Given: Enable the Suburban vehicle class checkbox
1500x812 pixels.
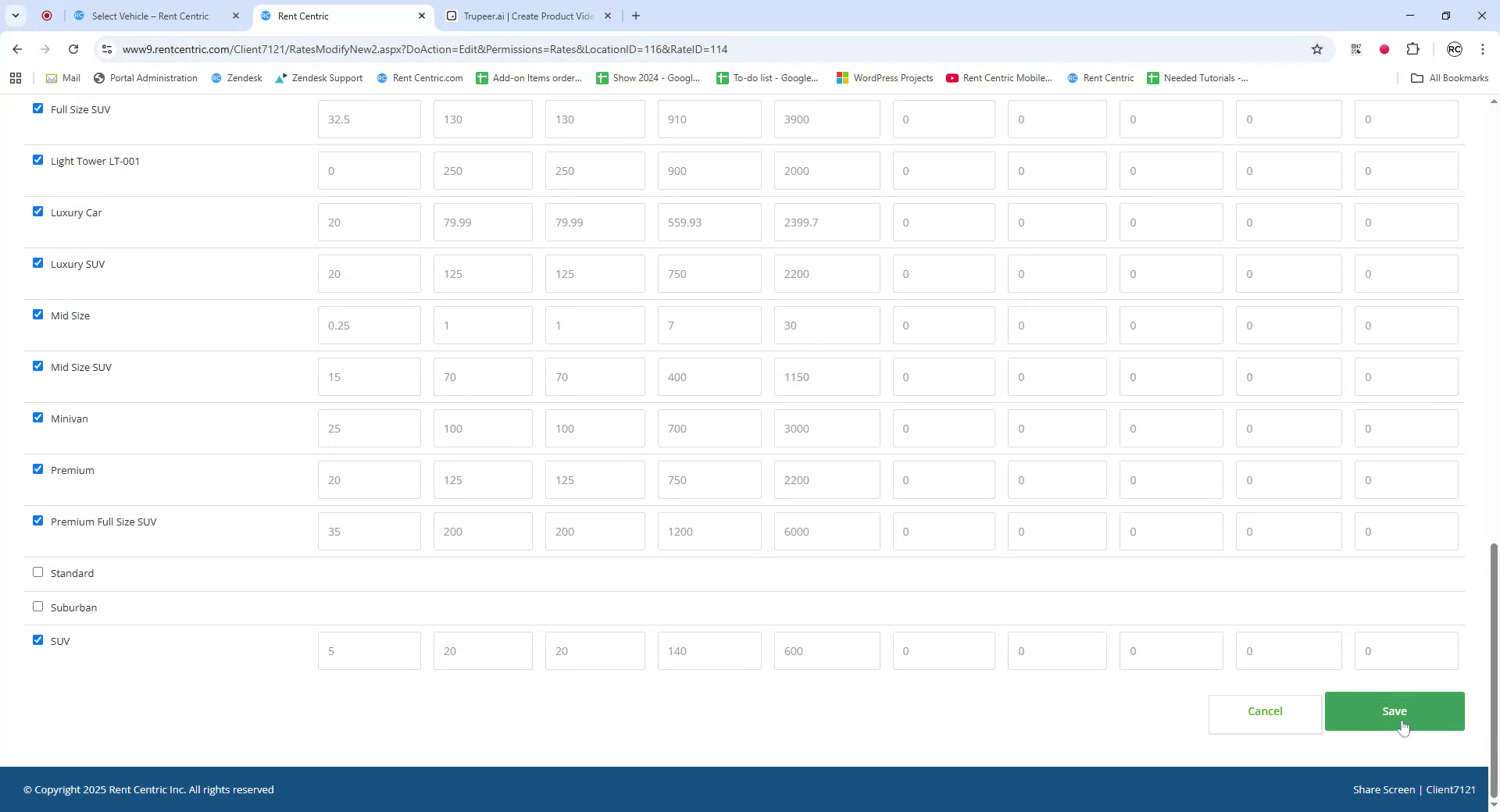Looking at the screenshot, I should pyautogui.click(x=37, y=606).
